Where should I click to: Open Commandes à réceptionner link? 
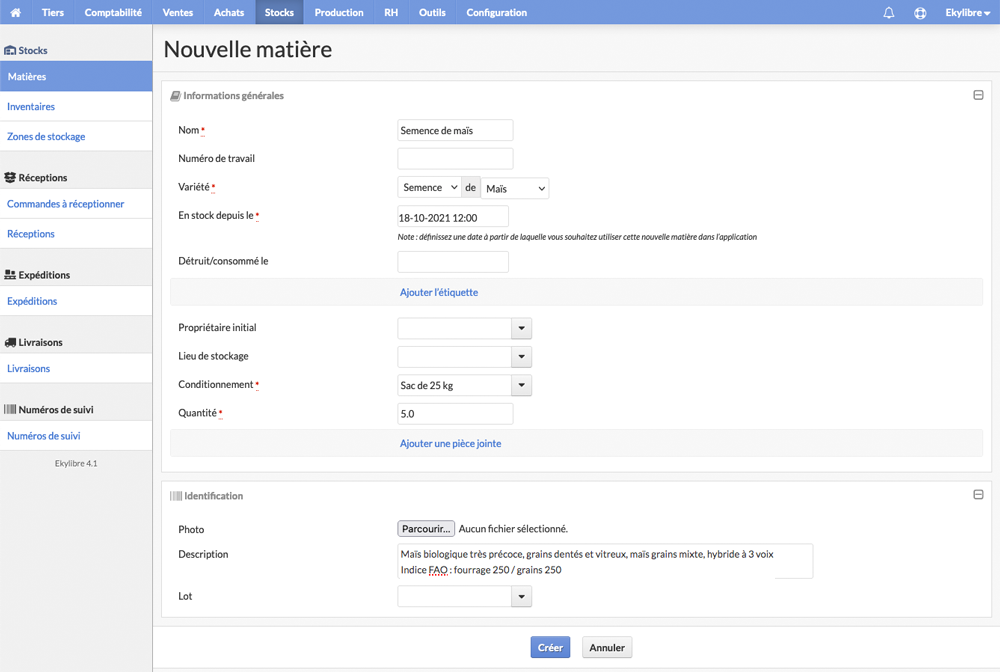(x=76, y=204)
